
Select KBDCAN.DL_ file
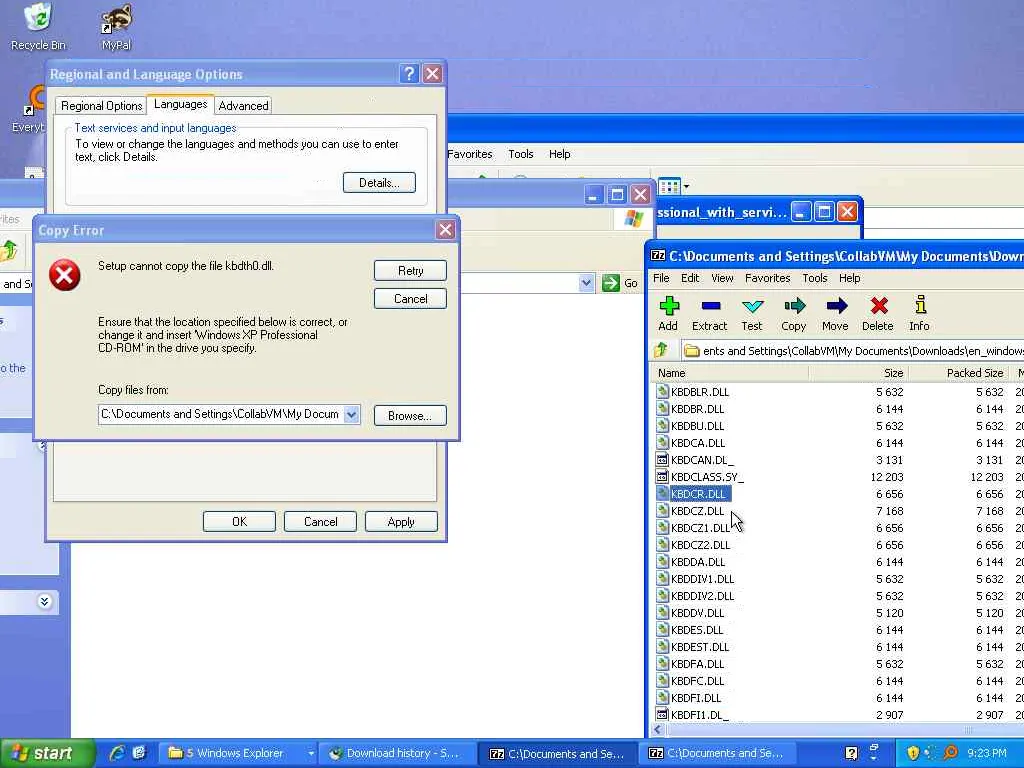click(701, 460)
